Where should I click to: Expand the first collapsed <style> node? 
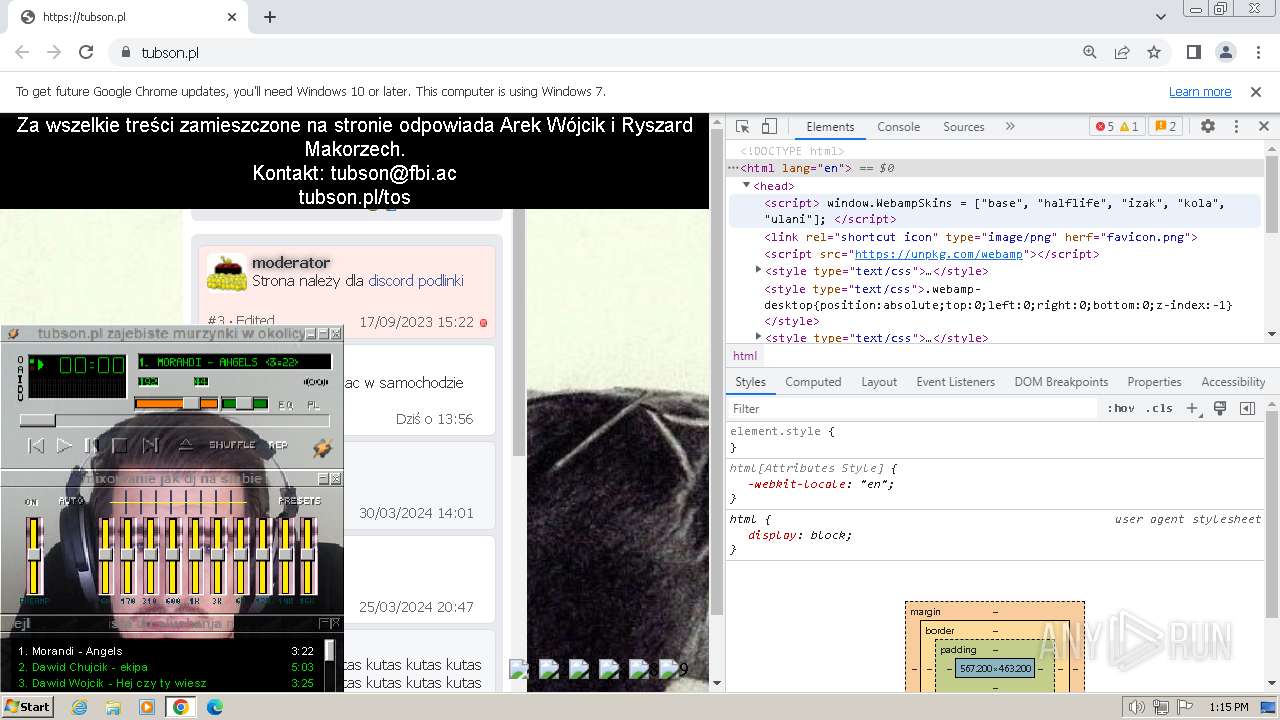pos(759,270)
